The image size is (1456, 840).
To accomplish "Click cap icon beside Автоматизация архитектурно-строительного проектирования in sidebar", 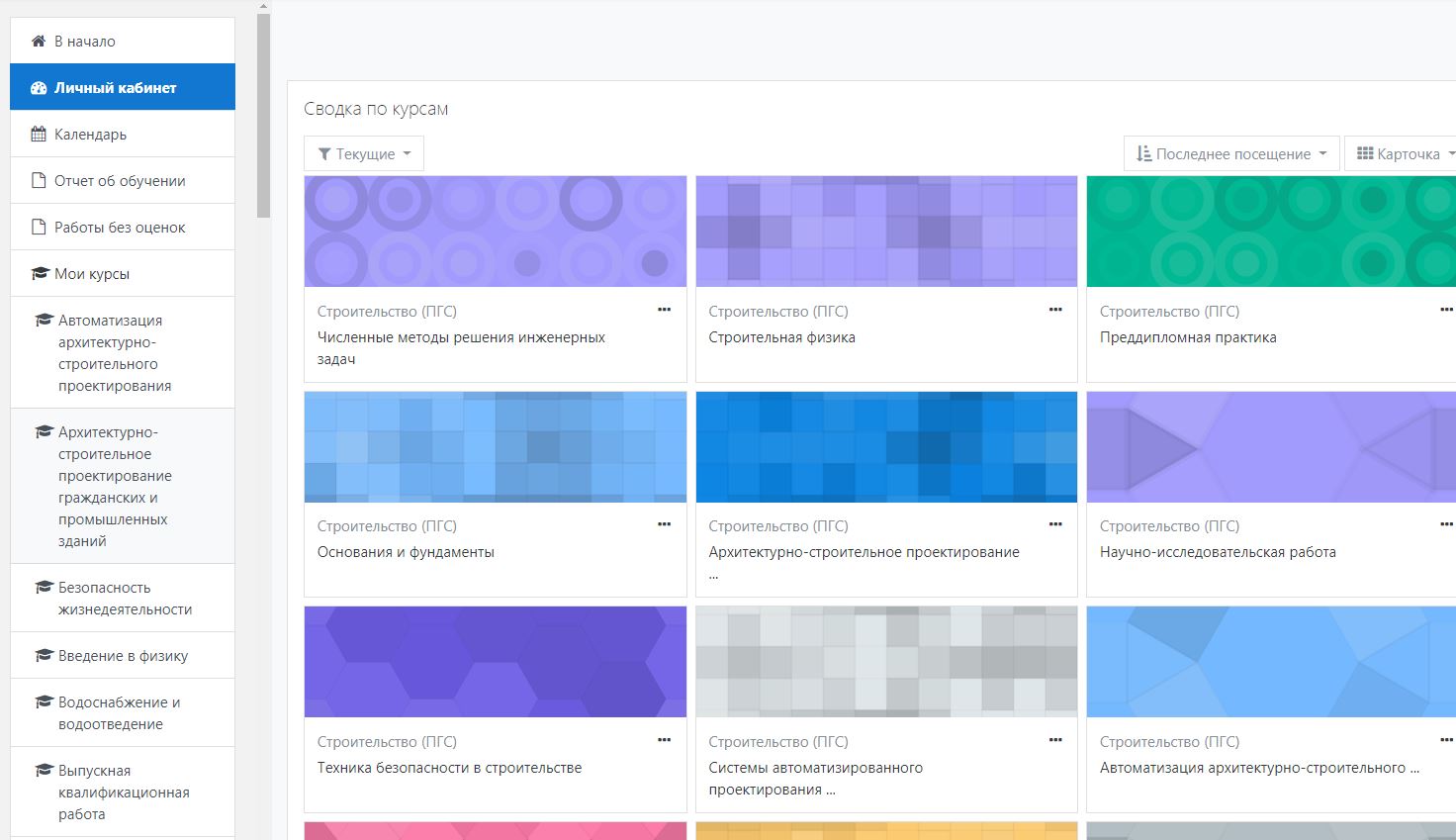I will pos(44,321).
